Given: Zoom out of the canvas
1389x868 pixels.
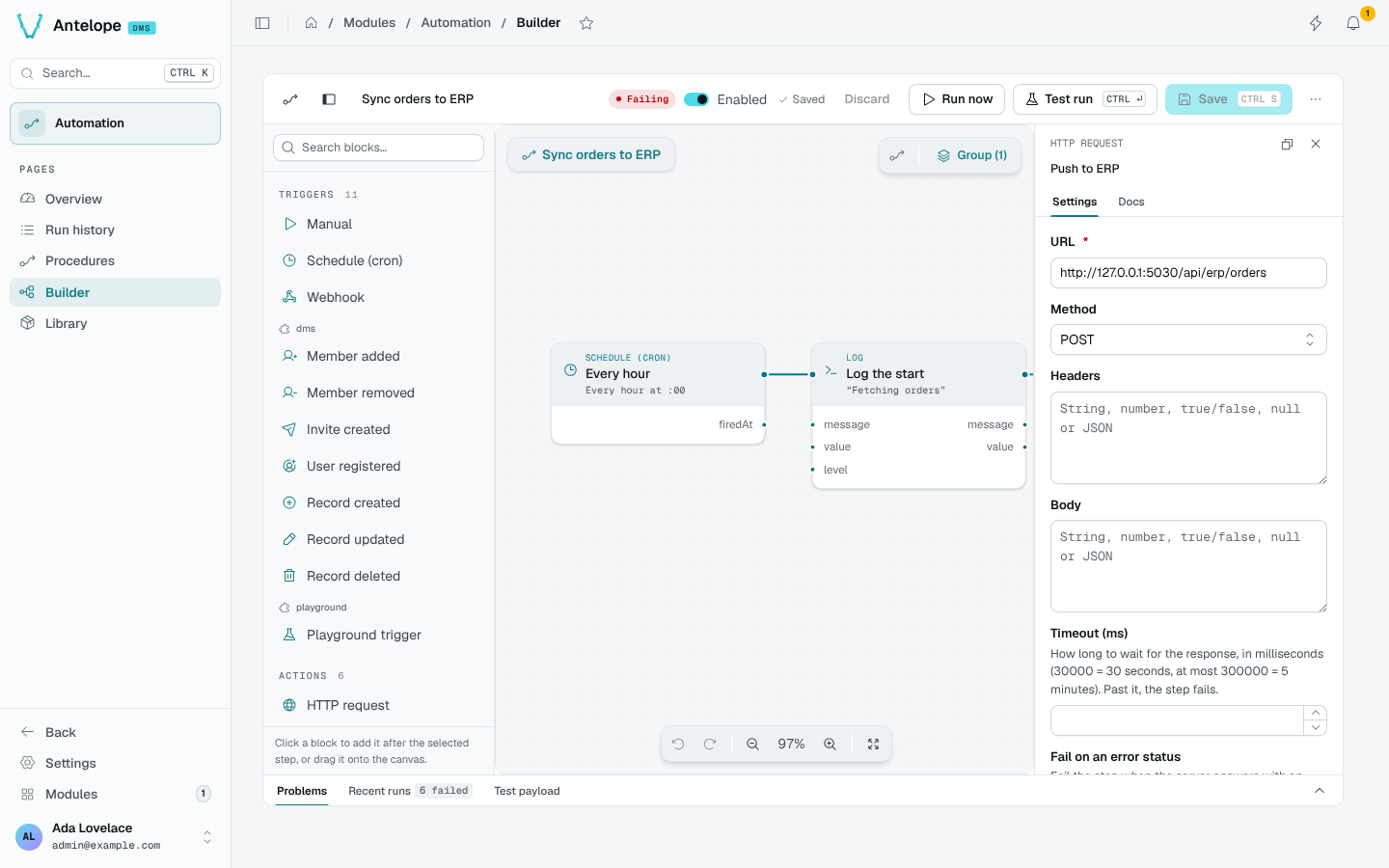Looking at the screenshot, I should [x=752, y=745].
